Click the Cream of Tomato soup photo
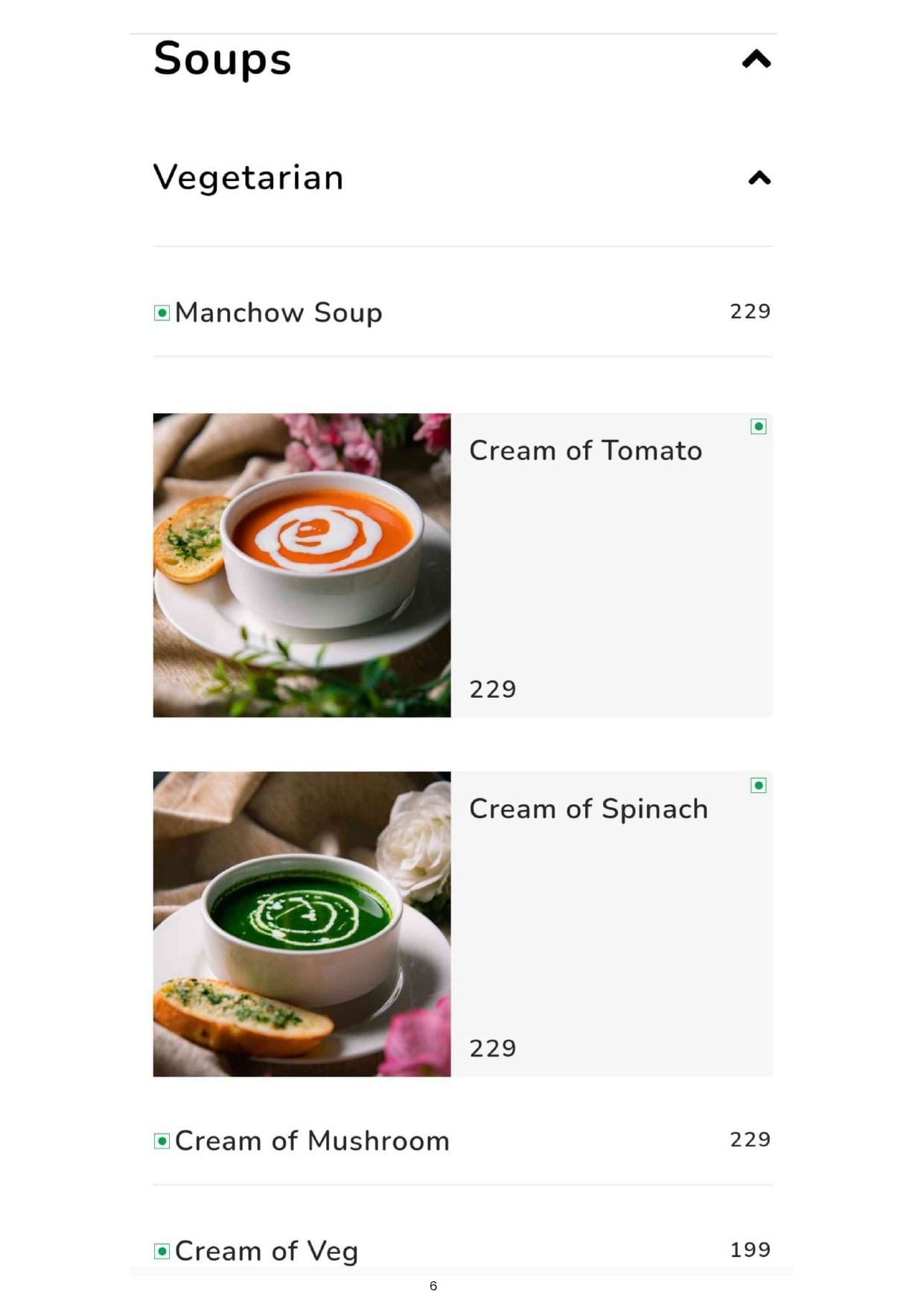The width and height of the screenshot is (924, 1306). tap(302, 565)
